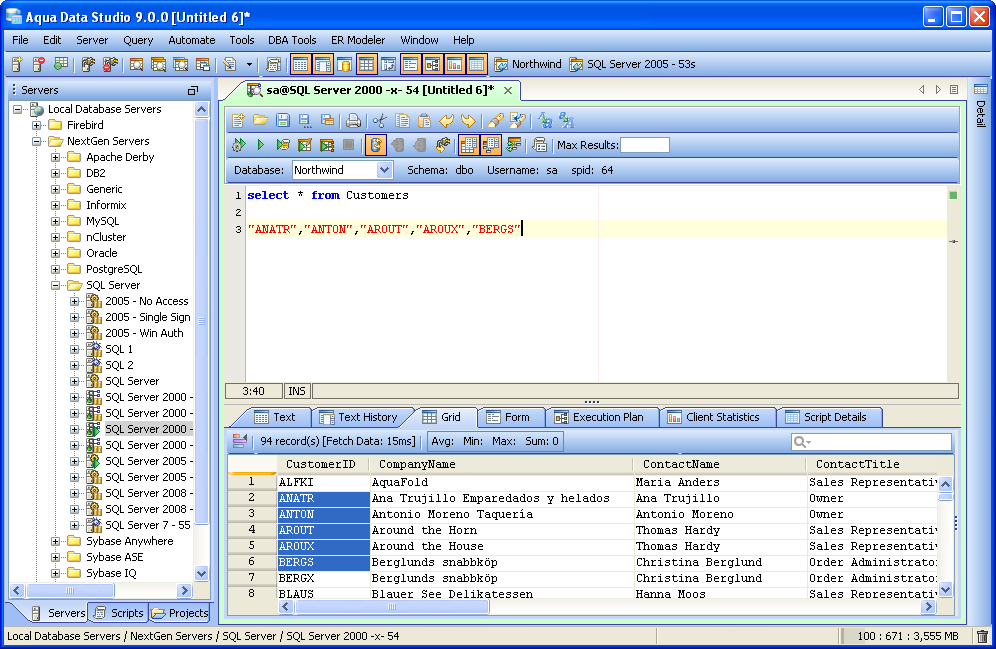Click the Print icon in editor toolbar

tap(353, 121)
